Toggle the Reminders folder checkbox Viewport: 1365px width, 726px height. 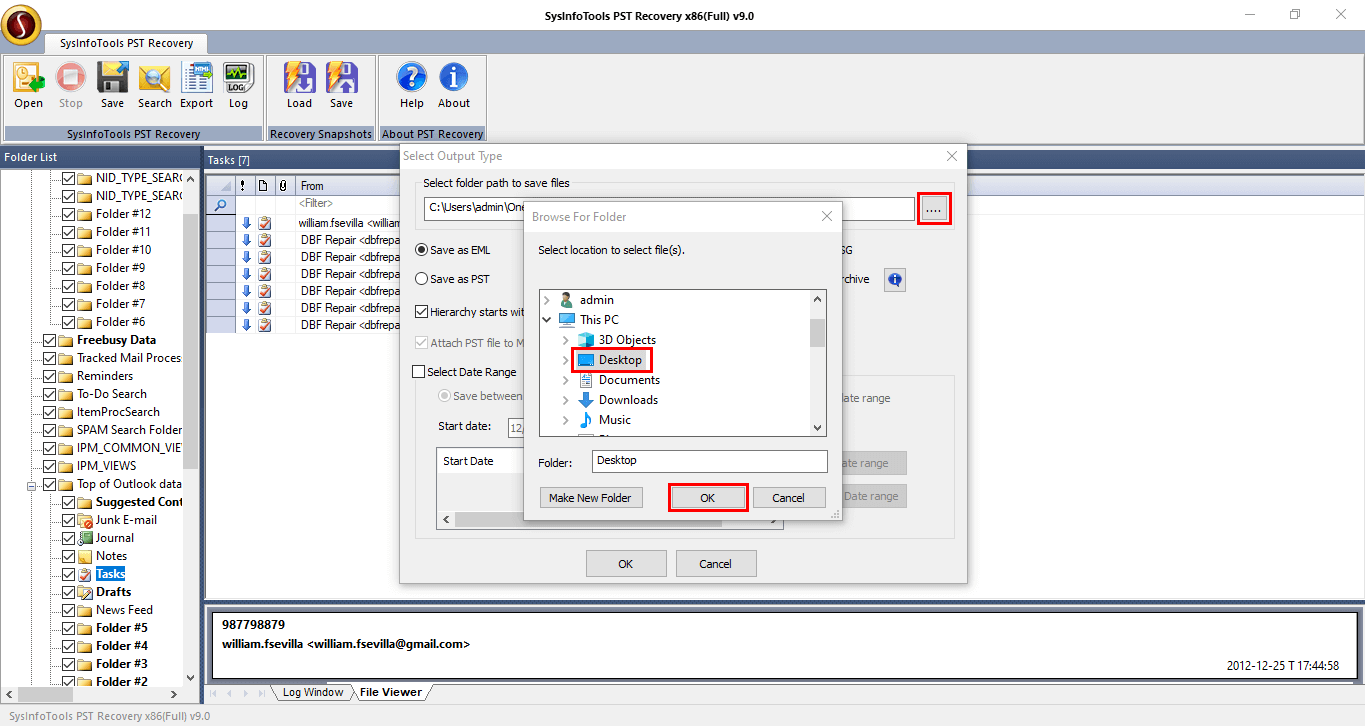[x=50, y=376]
